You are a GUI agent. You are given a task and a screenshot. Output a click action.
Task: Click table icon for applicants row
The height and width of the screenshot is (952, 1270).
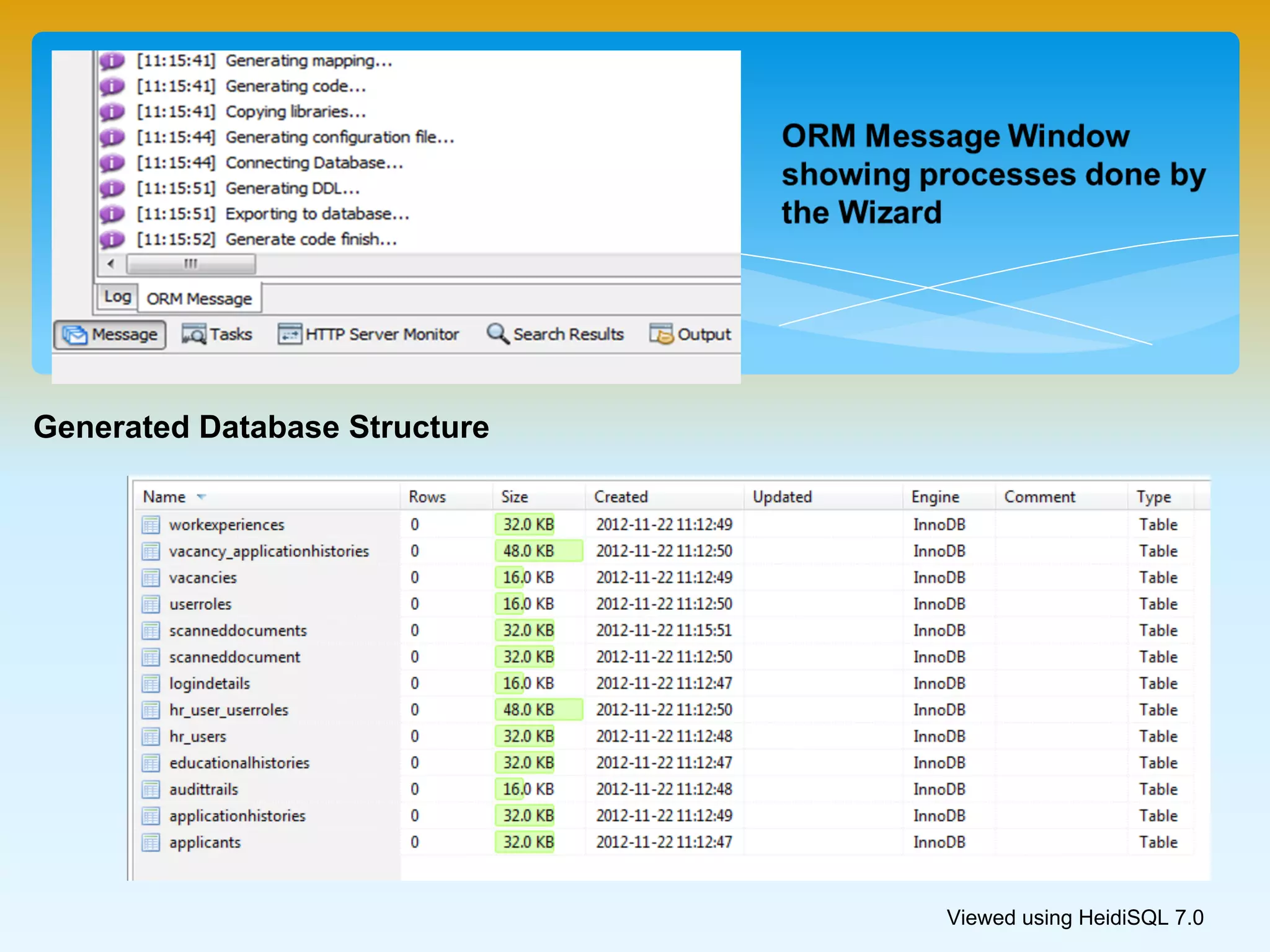click(151, 842)
